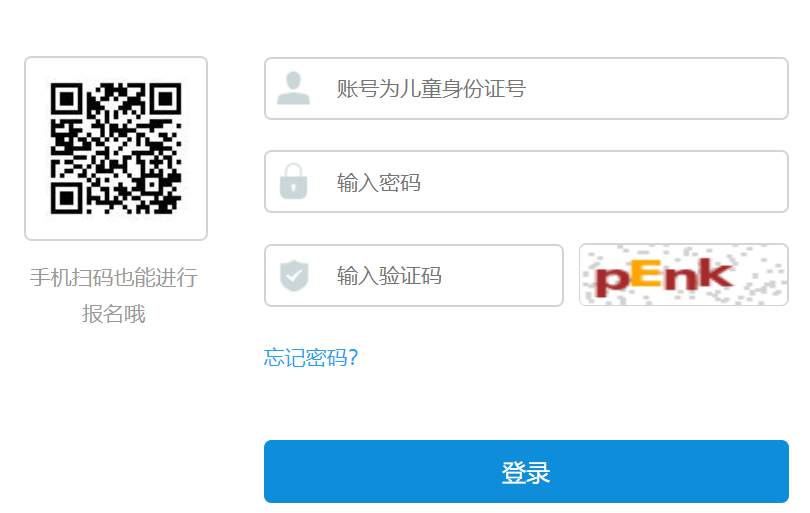Click the question mark ending the forgot-password link

pyautogui.click(x=353, y=357)
